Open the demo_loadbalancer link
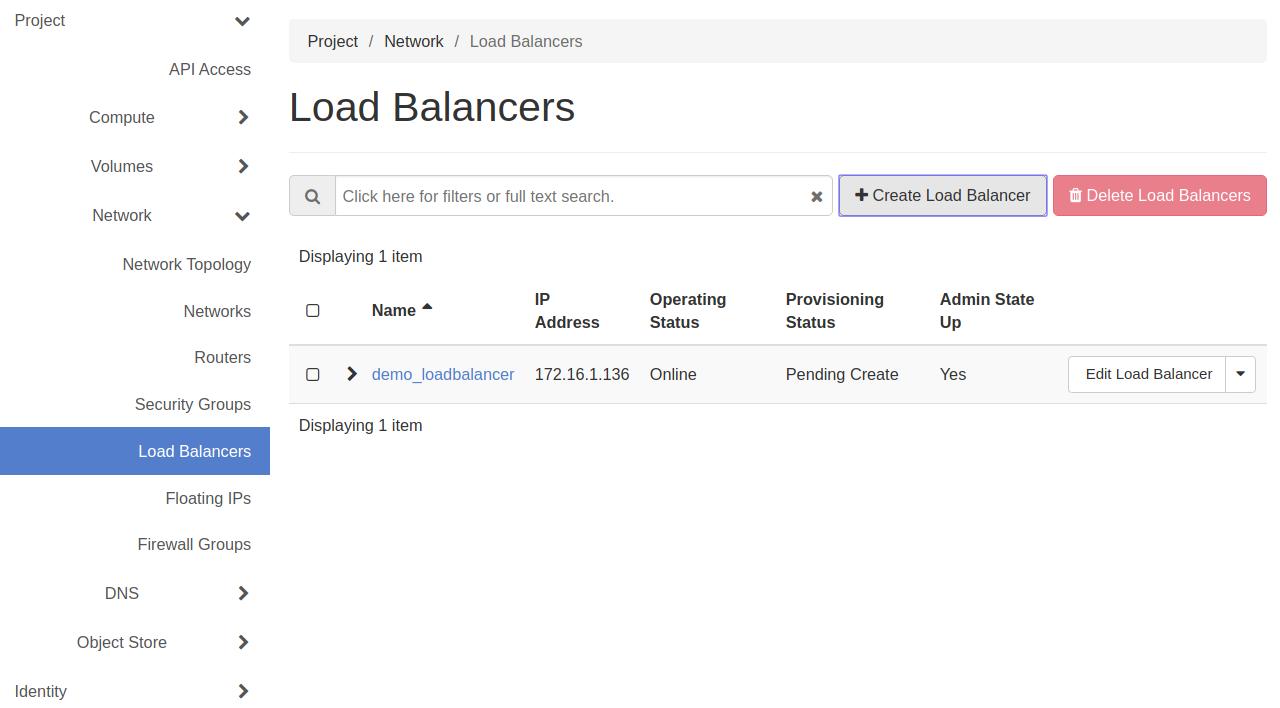The width and height of the screenshot is (1280, 708). click(443, 374)
